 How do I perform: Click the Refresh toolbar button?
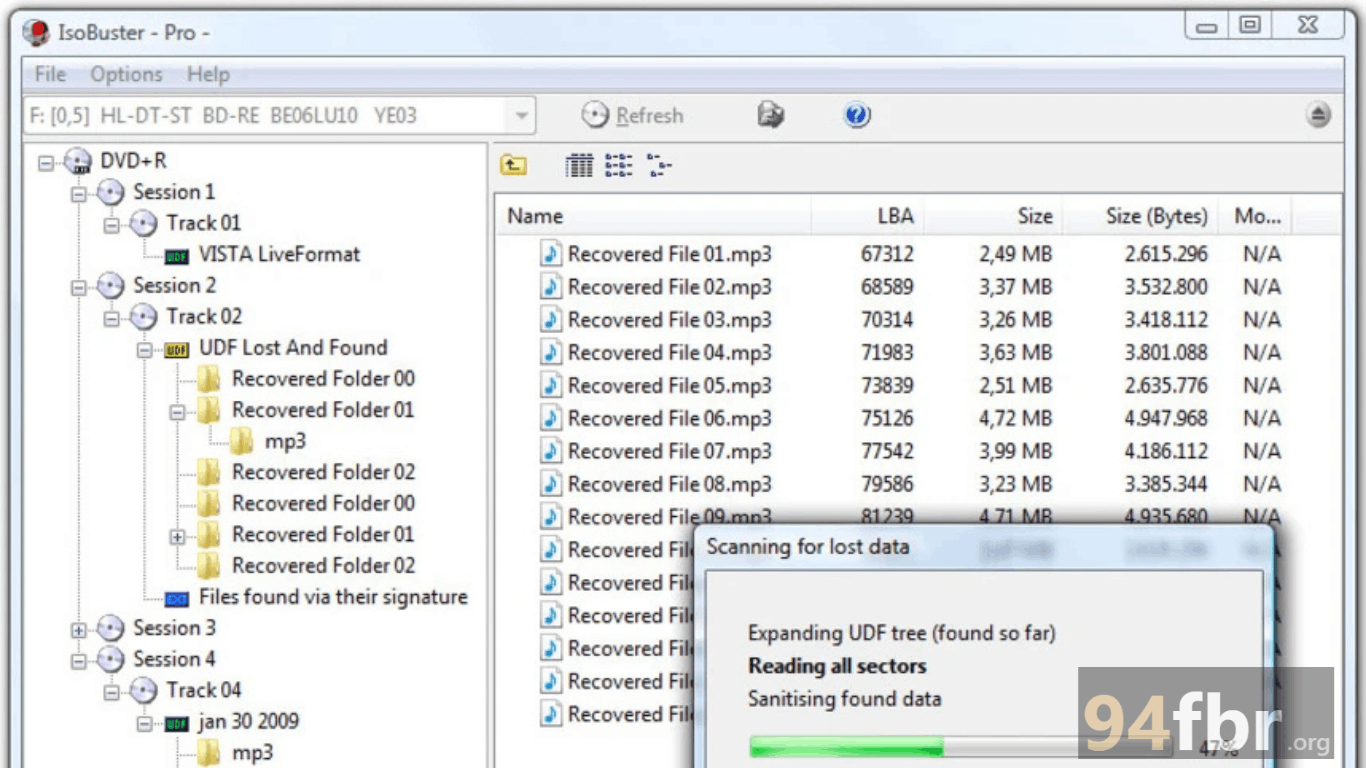[633, 116]
